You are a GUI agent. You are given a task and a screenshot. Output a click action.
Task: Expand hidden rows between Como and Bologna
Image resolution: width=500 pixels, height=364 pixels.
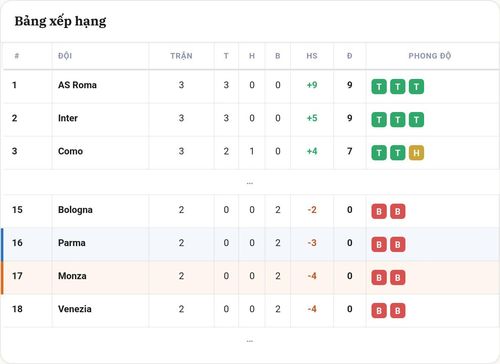pyautogui.click(x=250, y=183)
